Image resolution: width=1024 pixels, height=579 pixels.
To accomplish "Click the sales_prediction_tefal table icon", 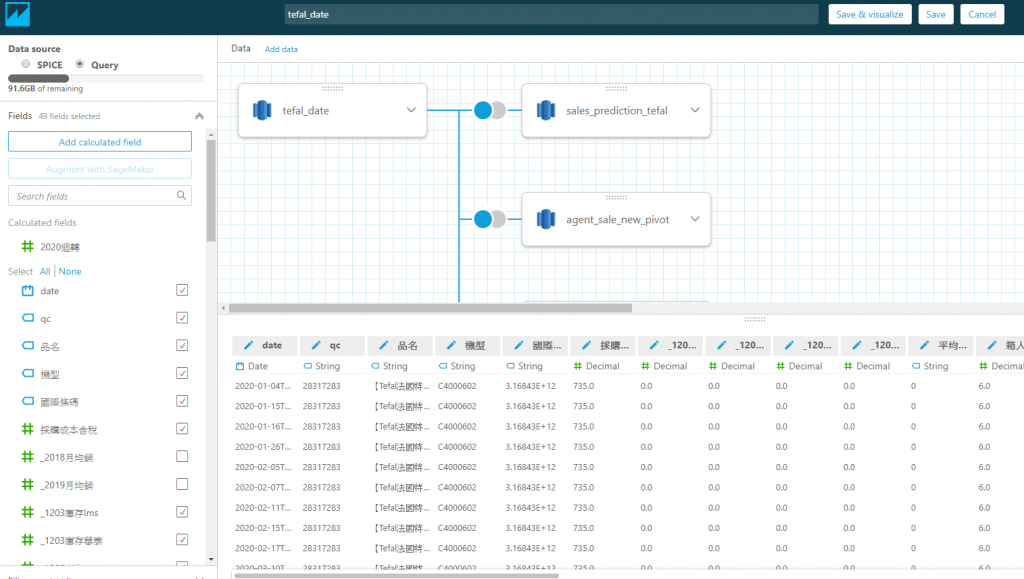I will [x=546, y=110].
